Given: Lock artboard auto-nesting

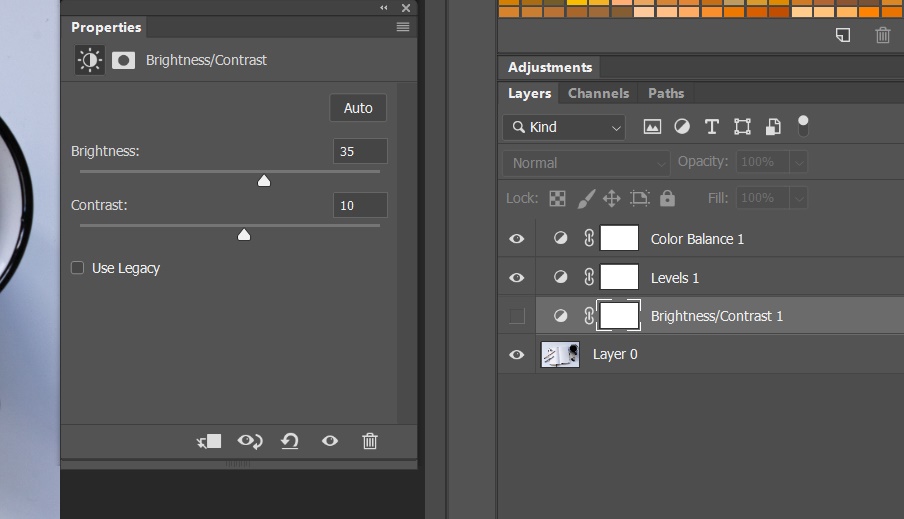Looking at the screenshot, I should [x=639, y=198].
